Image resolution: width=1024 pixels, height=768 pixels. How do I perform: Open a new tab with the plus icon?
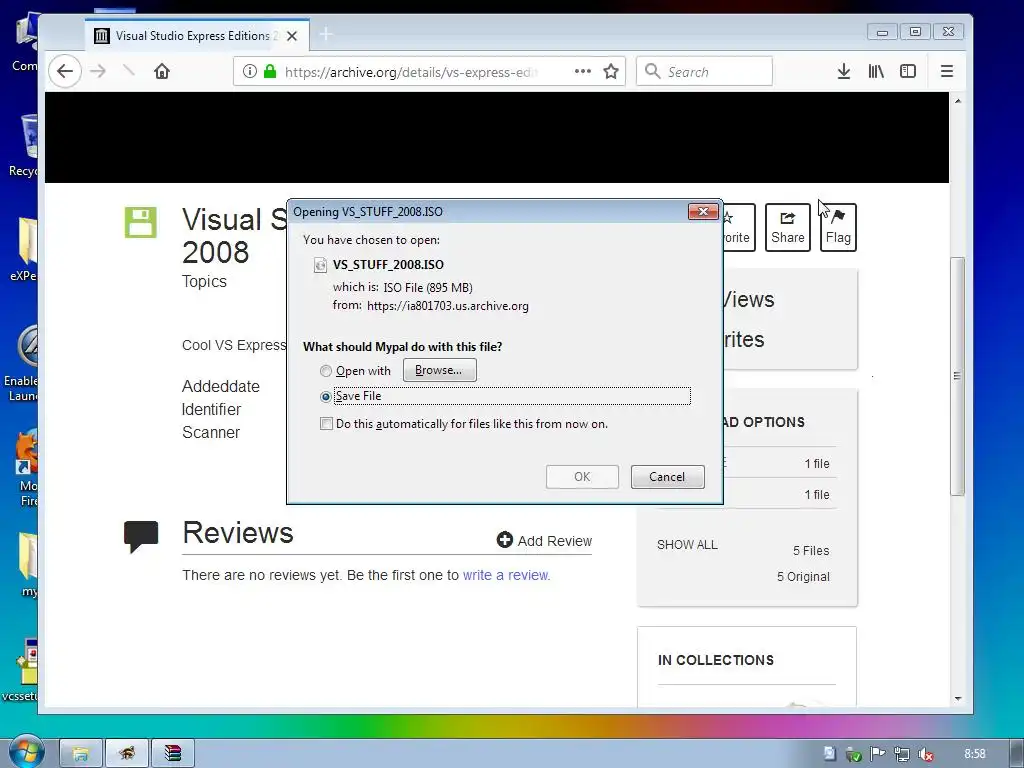tap(326, 34)
